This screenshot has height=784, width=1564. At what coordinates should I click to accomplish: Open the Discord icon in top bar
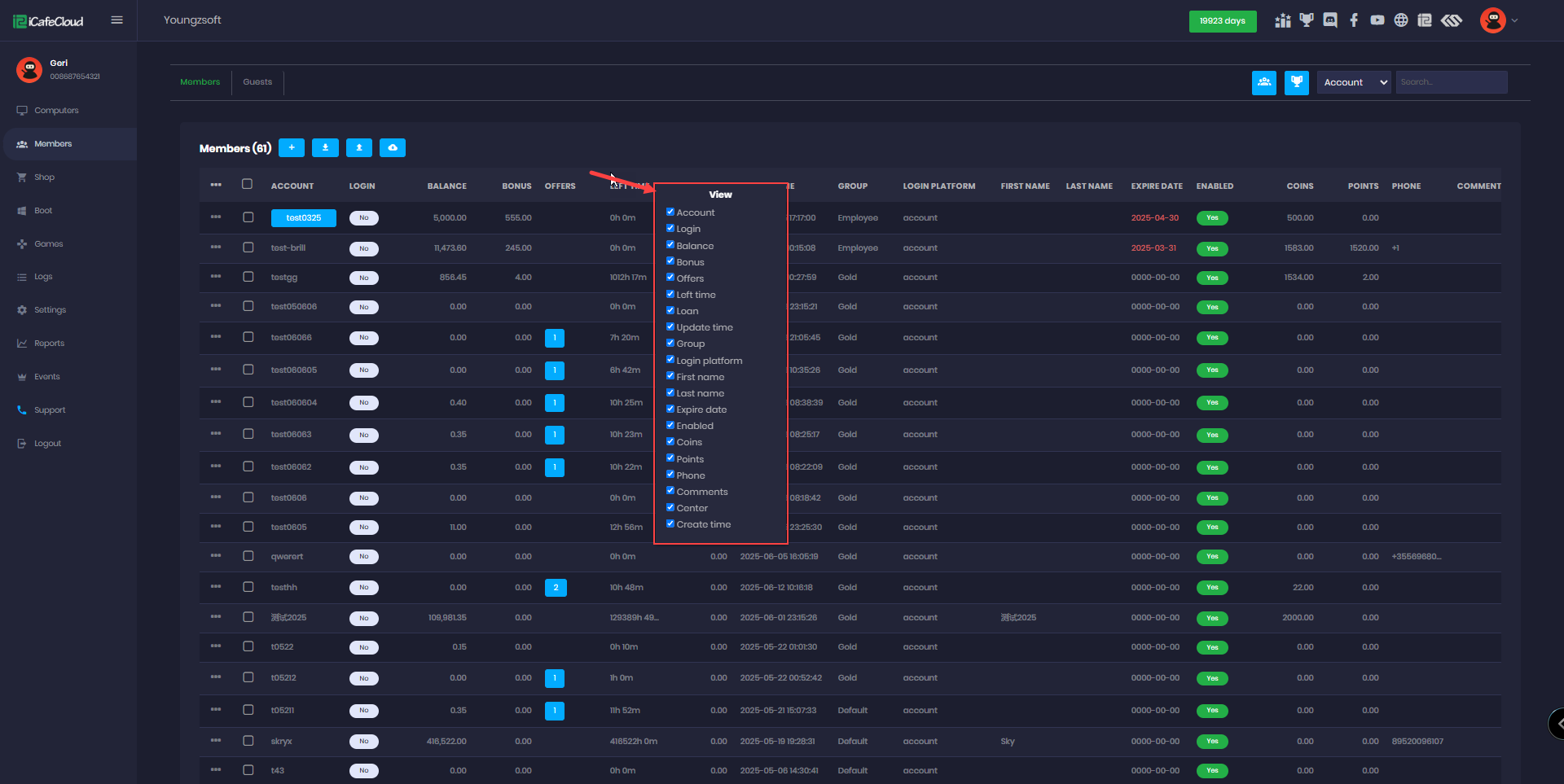(x=1330, y=20)
